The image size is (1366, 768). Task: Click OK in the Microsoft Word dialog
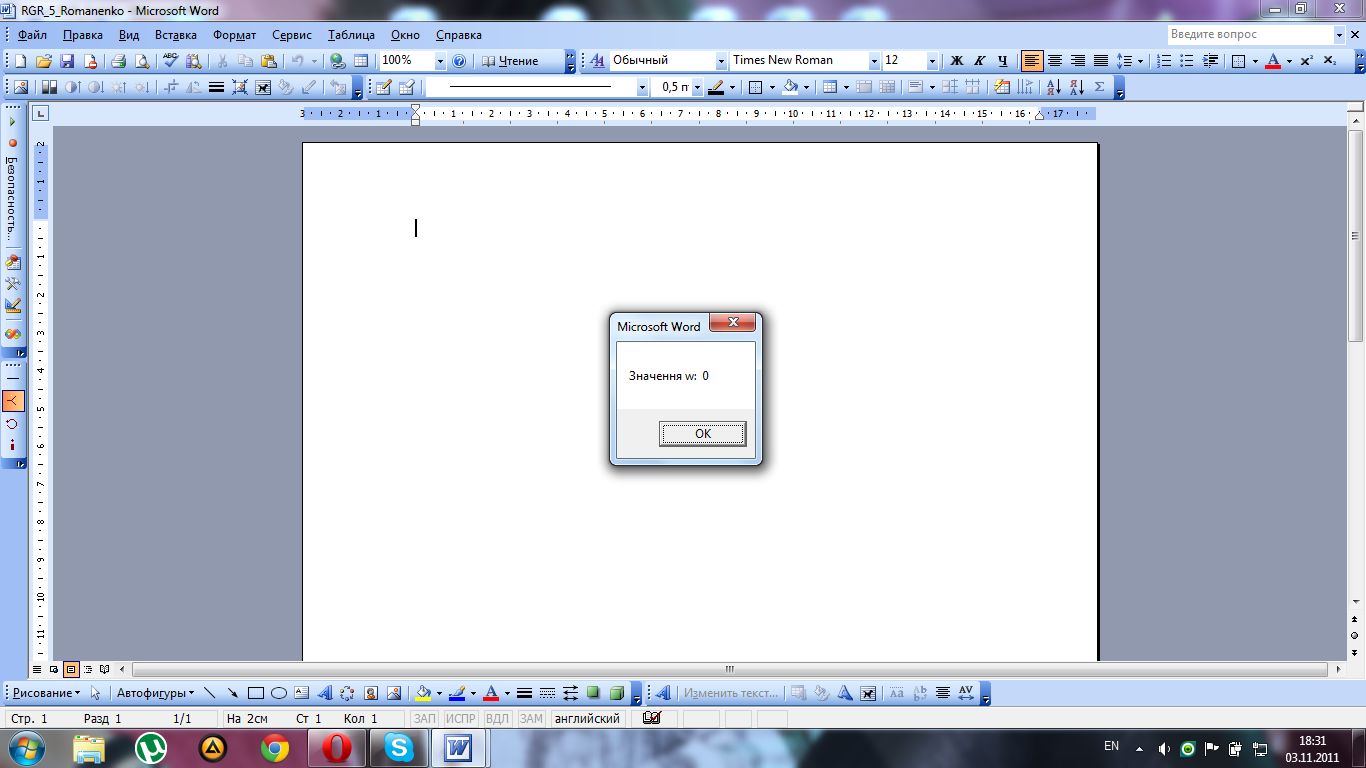702,434
